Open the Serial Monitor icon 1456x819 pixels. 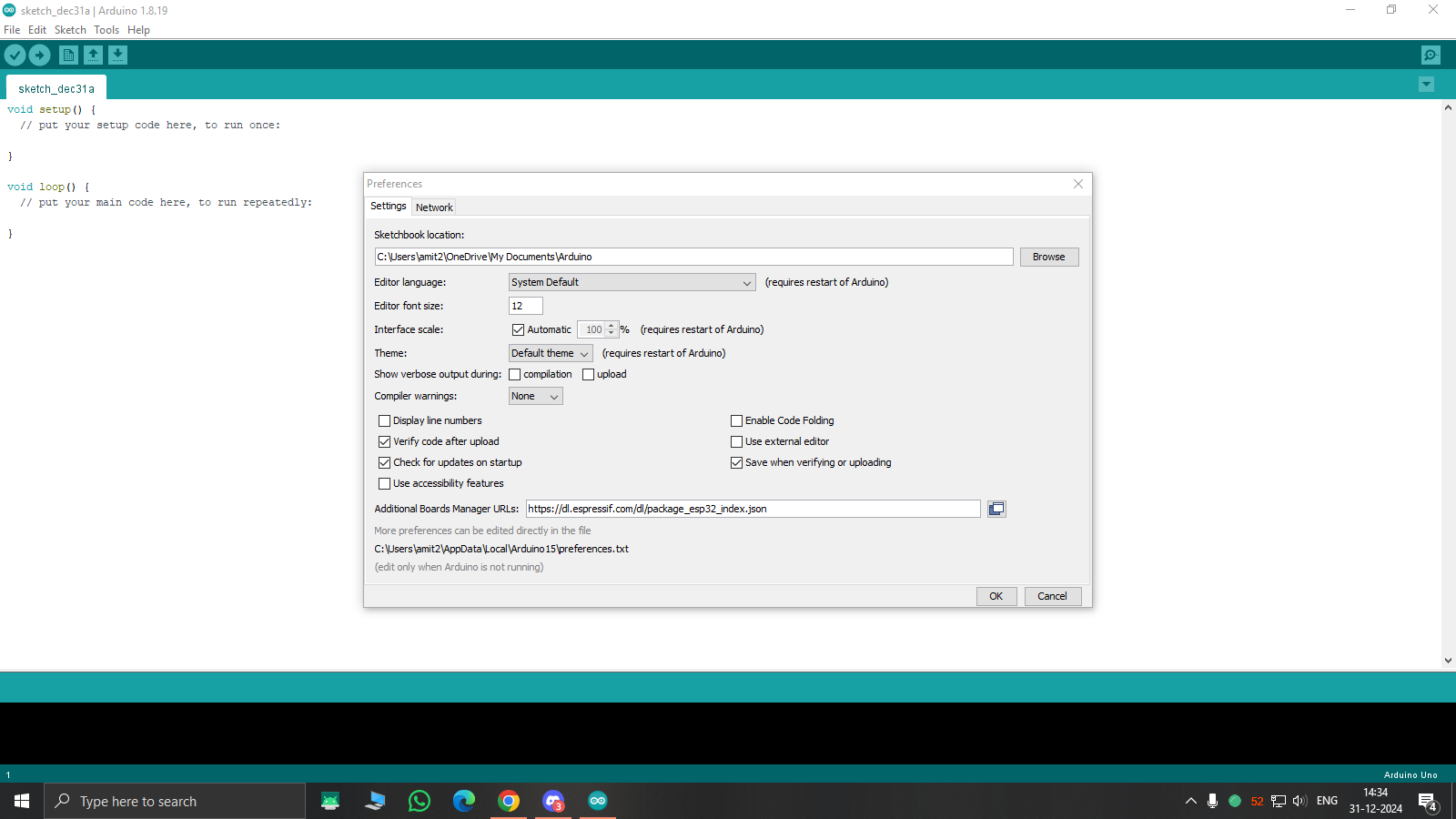point(1431,56)
